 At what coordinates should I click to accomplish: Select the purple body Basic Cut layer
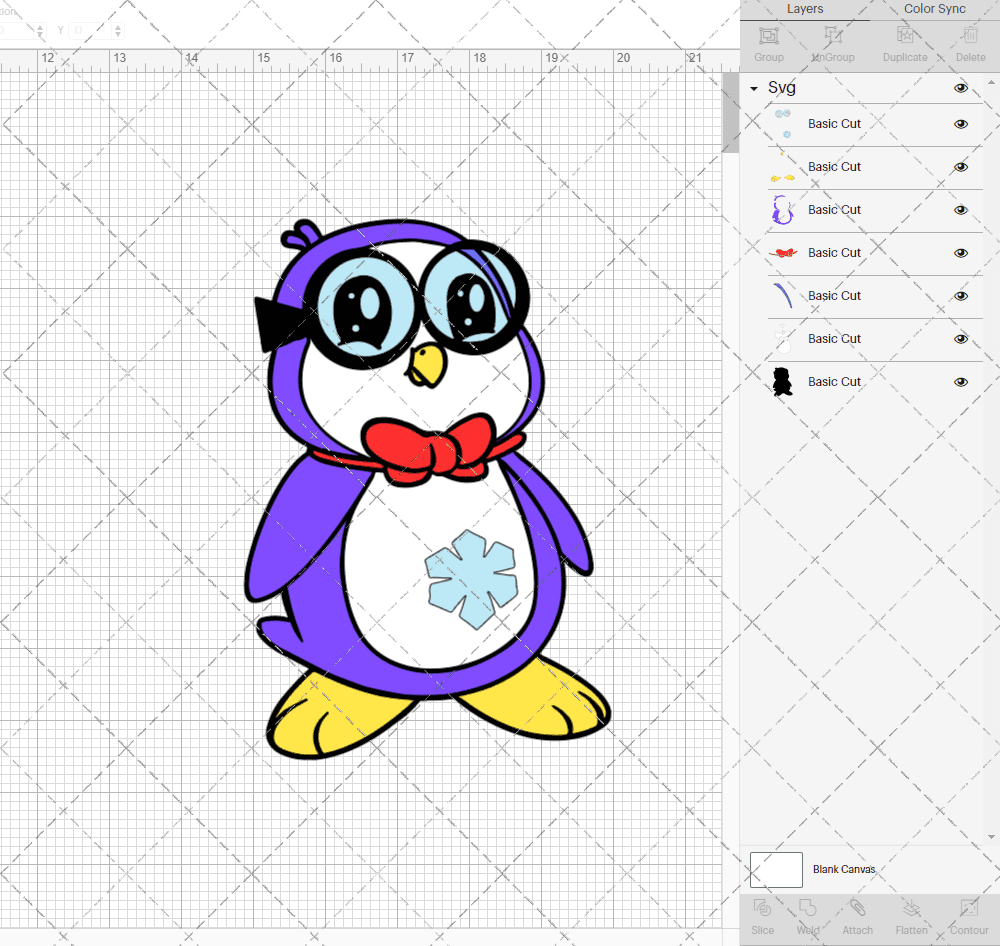[834, 210]
